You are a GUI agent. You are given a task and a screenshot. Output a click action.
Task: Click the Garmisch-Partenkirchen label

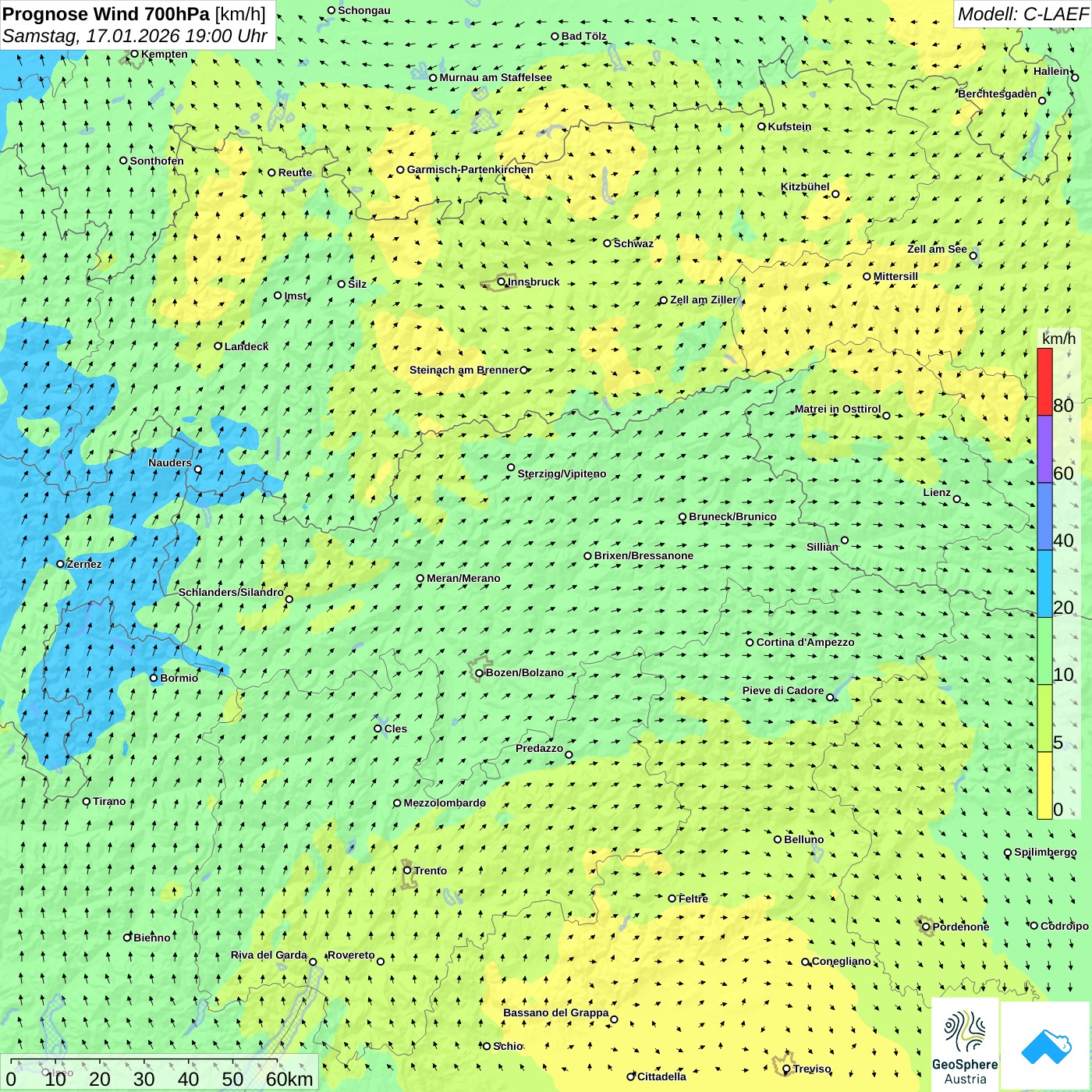[470, 169]
